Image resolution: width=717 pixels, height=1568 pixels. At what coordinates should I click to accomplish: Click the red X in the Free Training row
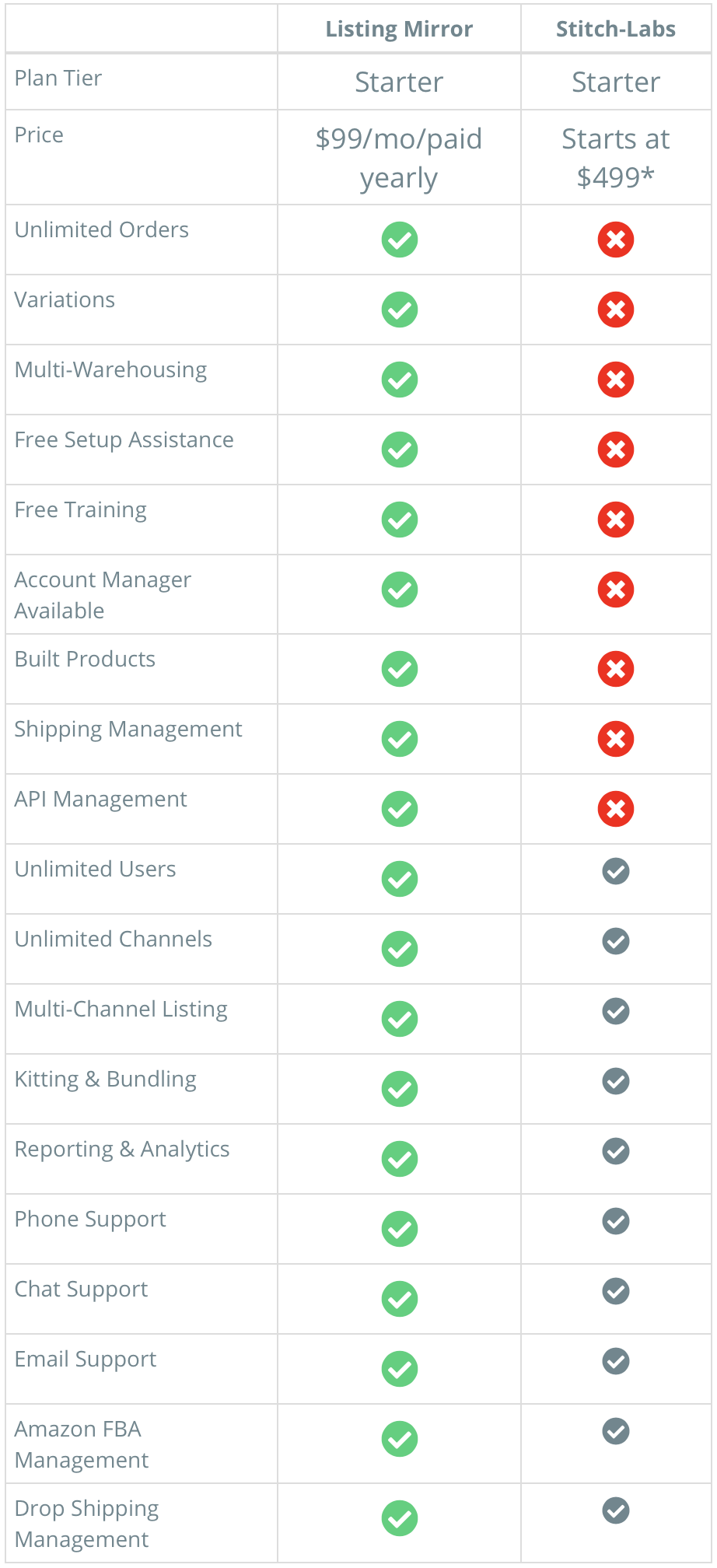(x=616, y=520)
